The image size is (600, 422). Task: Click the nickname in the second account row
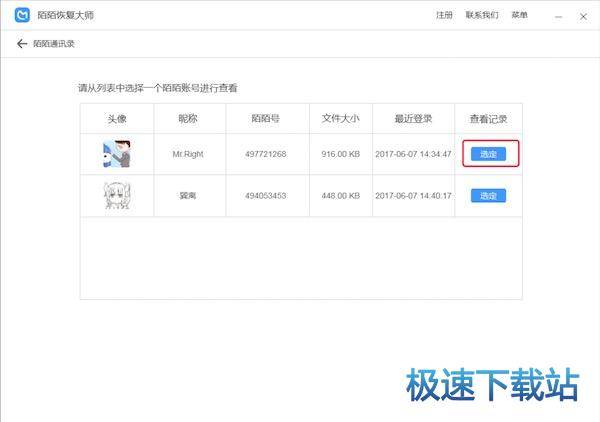(188, 196)
